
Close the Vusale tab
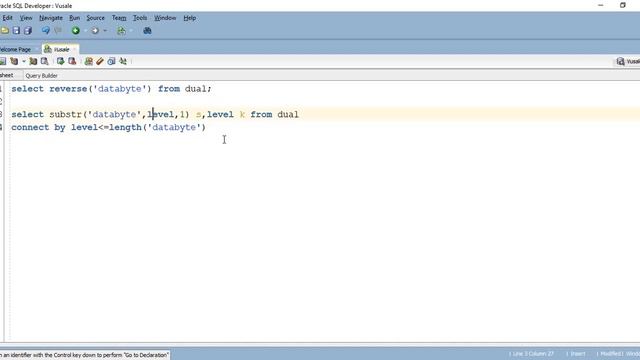pyautogui.click(x=74, y=49)
